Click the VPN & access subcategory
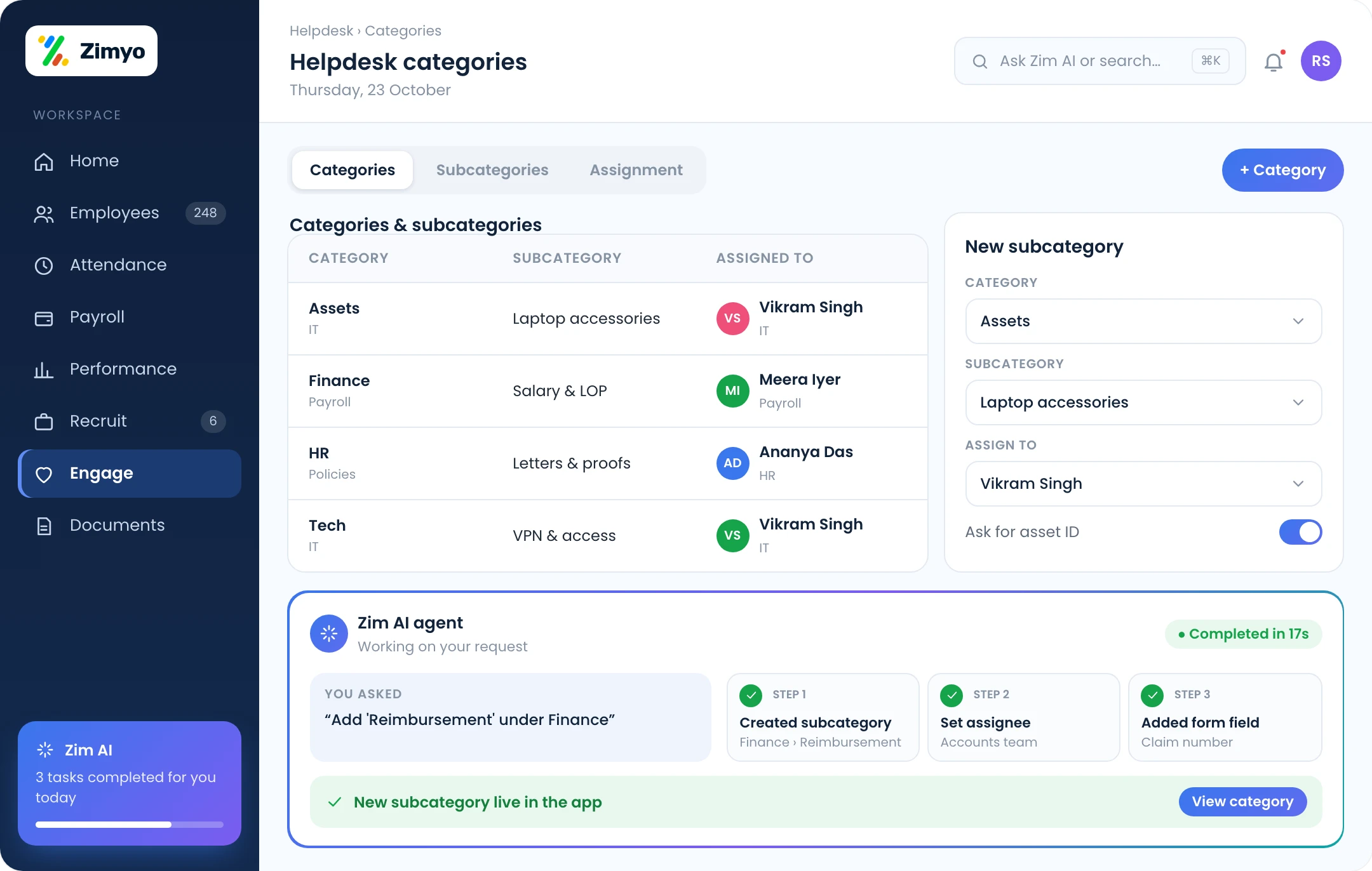This screenshot has width=1372, height=871. coord(564,536)
